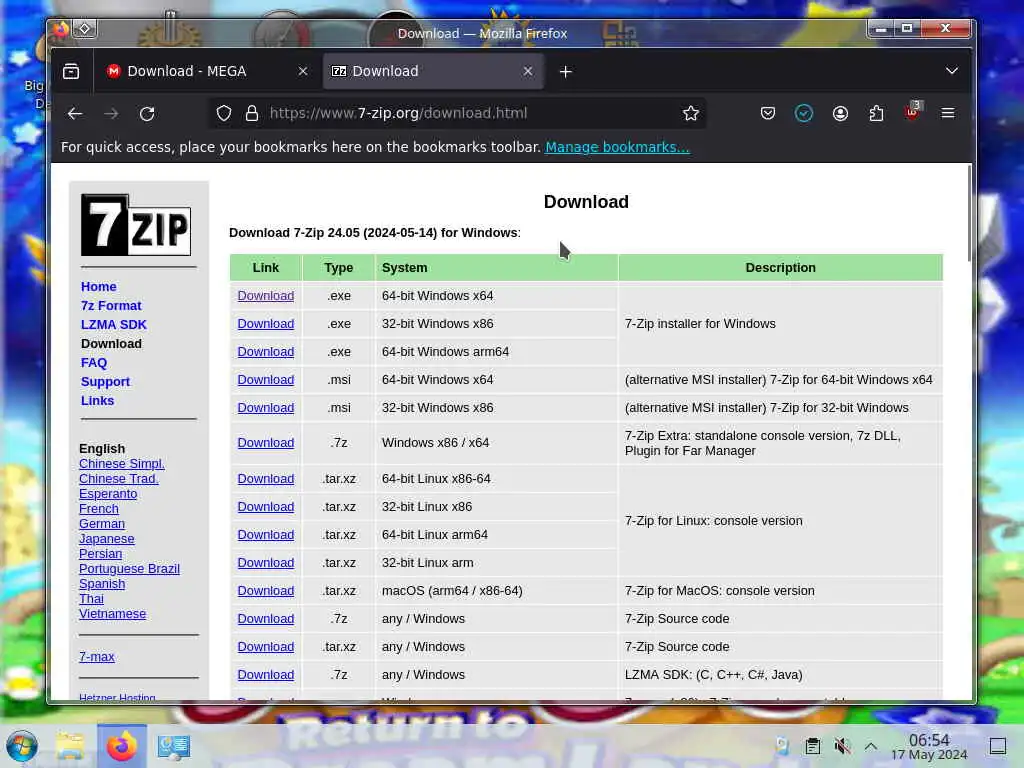Image resolution: width=1024 pixels, height=768 pixels.
Task: Open Home in 7-Zip sidebar
Action: click(x=99, y=287)
